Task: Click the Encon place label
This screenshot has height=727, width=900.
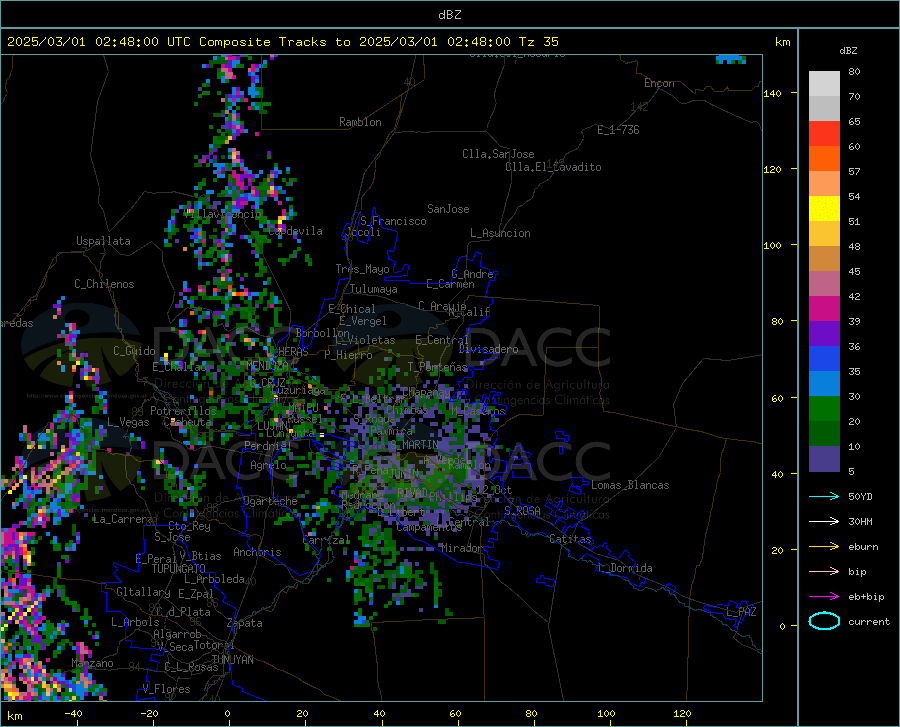Action: [659, 83]
